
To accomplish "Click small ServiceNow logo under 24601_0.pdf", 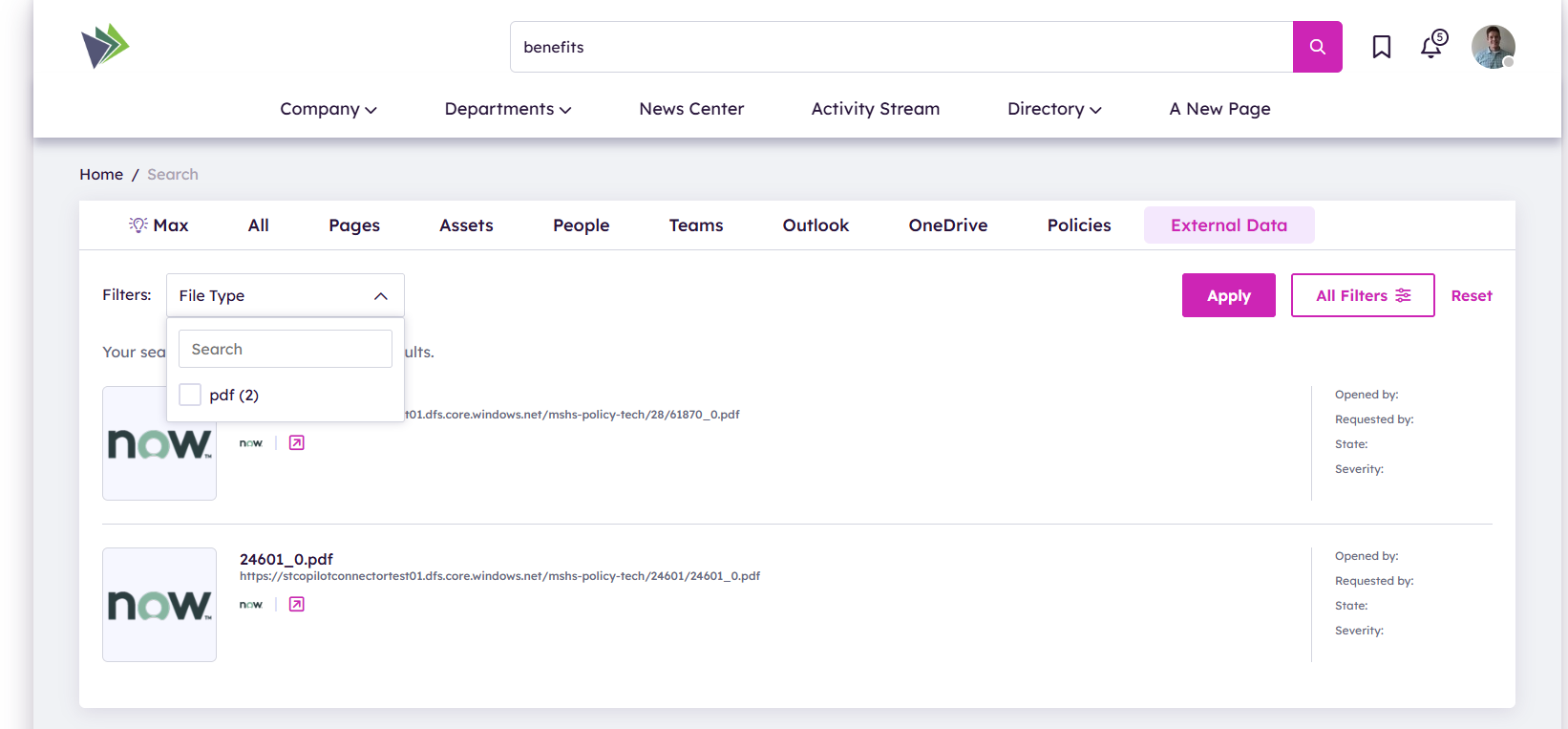I will pos(251,605).
